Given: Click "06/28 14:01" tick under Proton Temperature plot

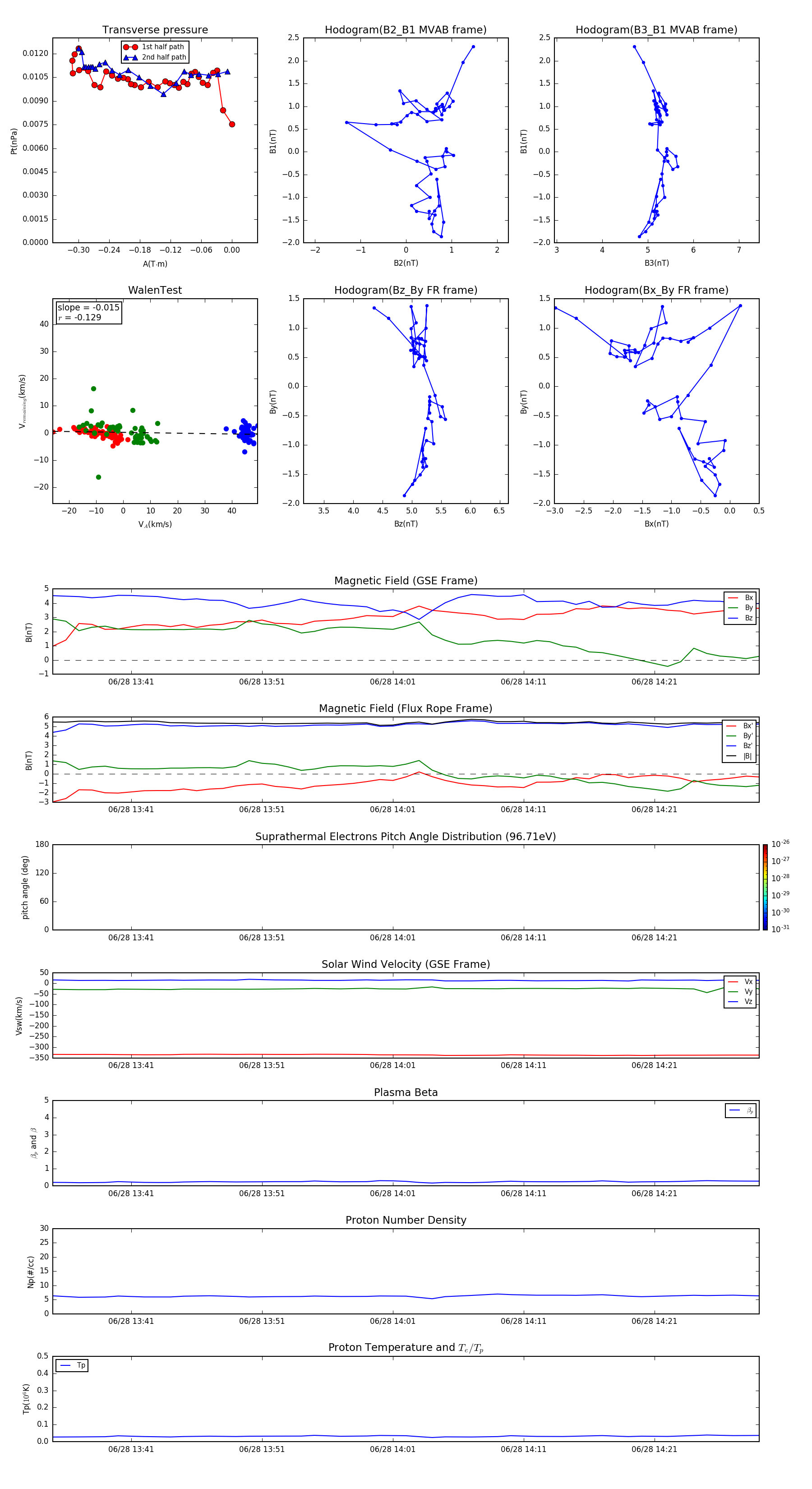Looking at the screenshot, I should click(393, 1449).
